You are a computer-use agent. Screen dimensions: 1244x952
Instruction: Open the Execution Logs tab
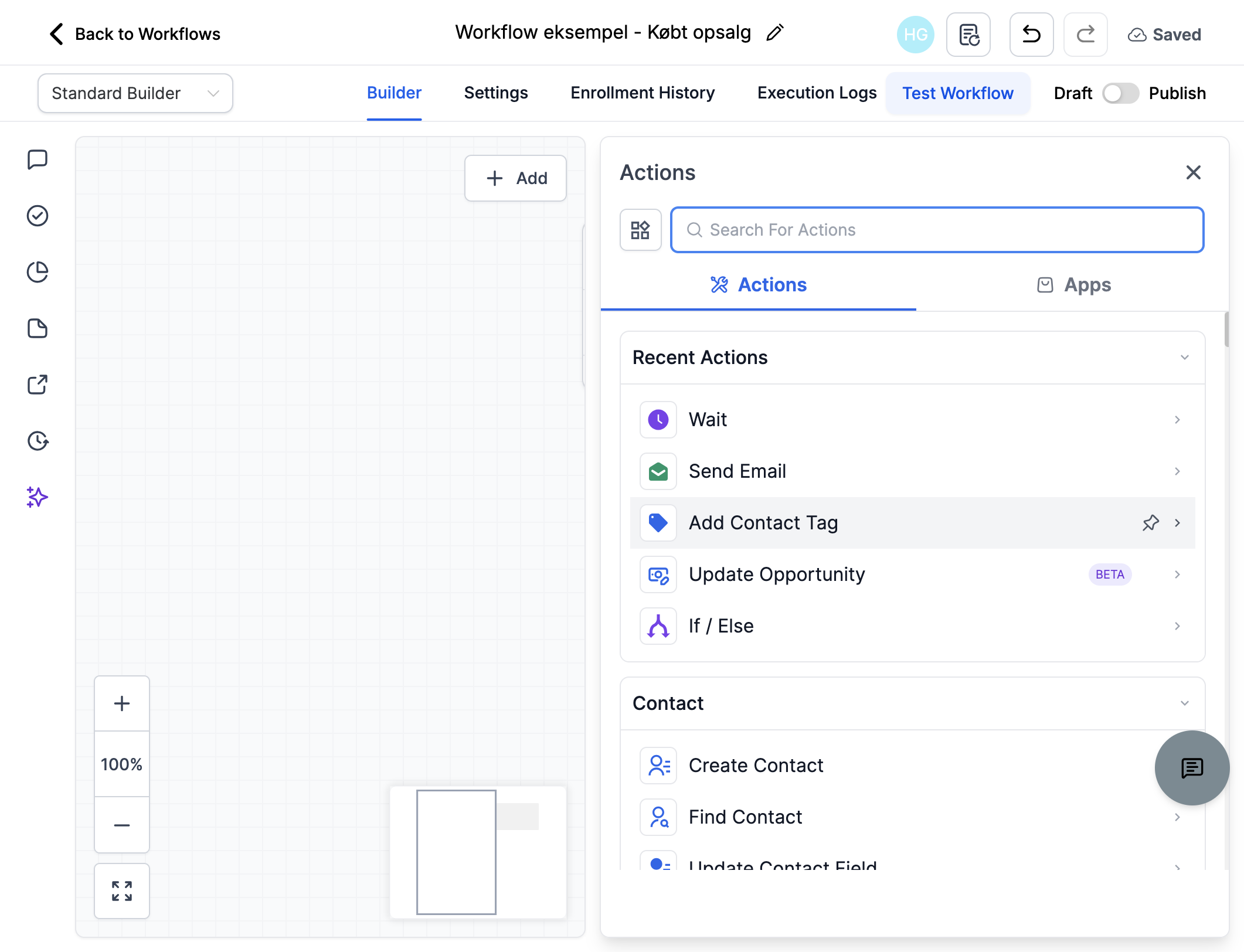tap(817, 93)
